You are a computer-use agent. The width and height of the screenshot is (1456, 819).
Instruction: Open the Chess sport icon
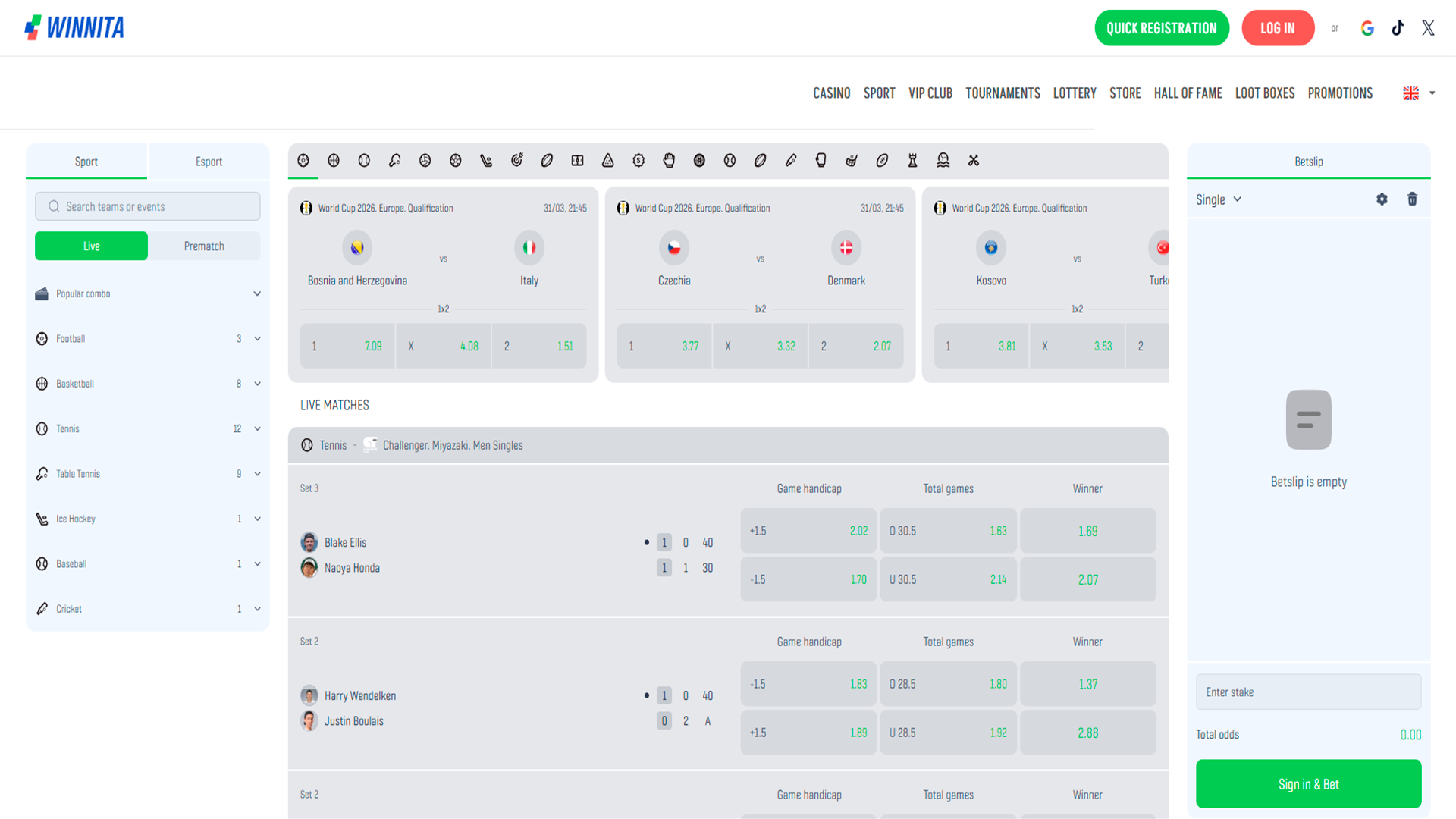[911, 161]
